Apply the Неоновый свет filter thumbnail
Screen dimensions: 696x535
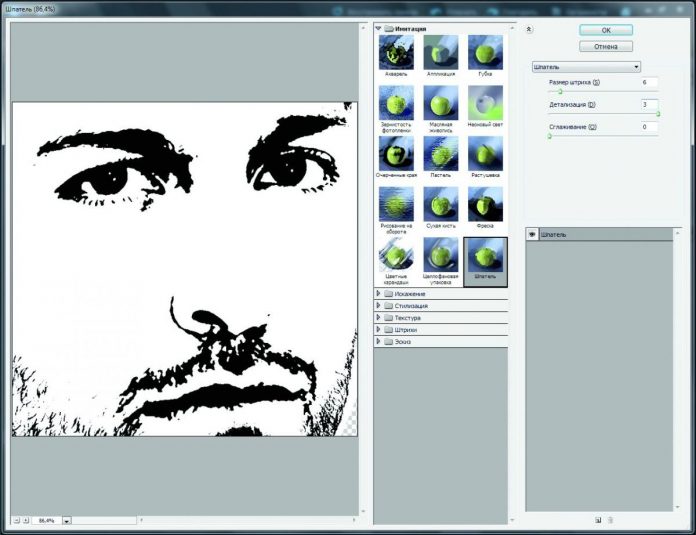(485, 102)
